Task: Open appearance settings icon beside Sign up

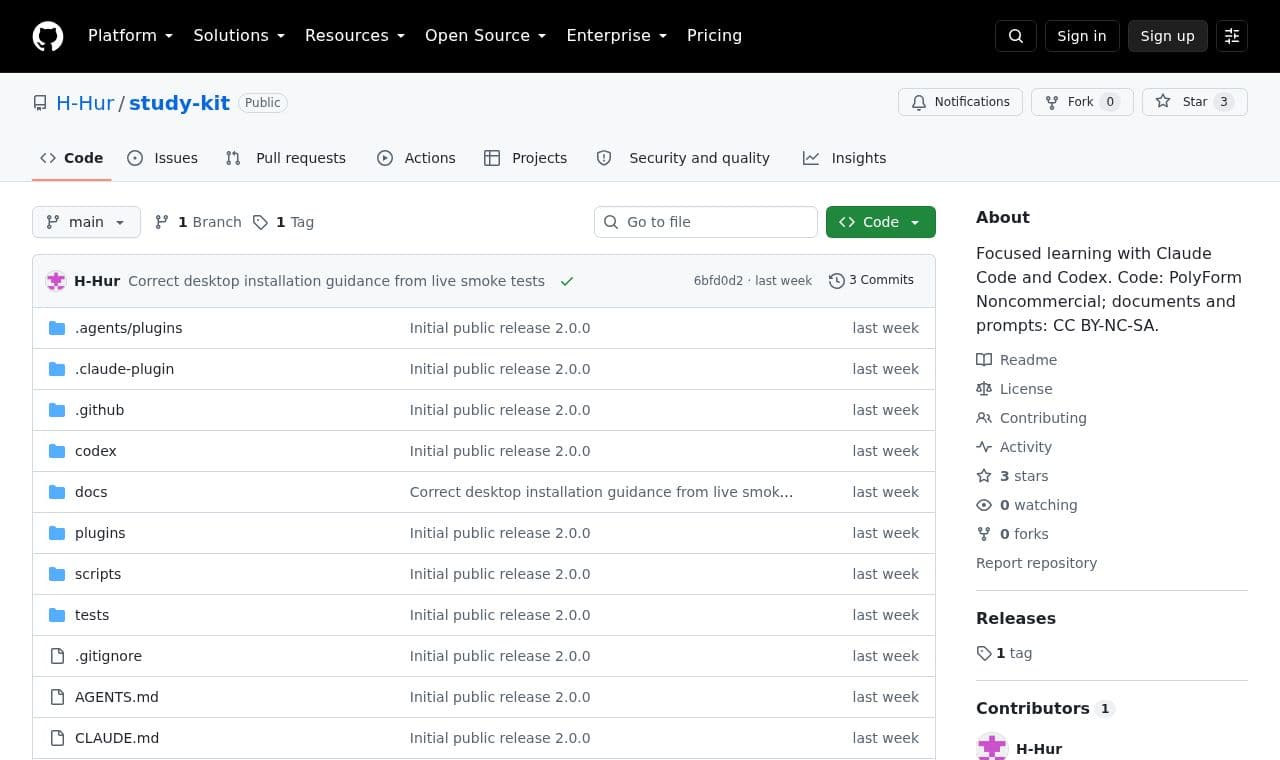Action: coord(1232,36)
